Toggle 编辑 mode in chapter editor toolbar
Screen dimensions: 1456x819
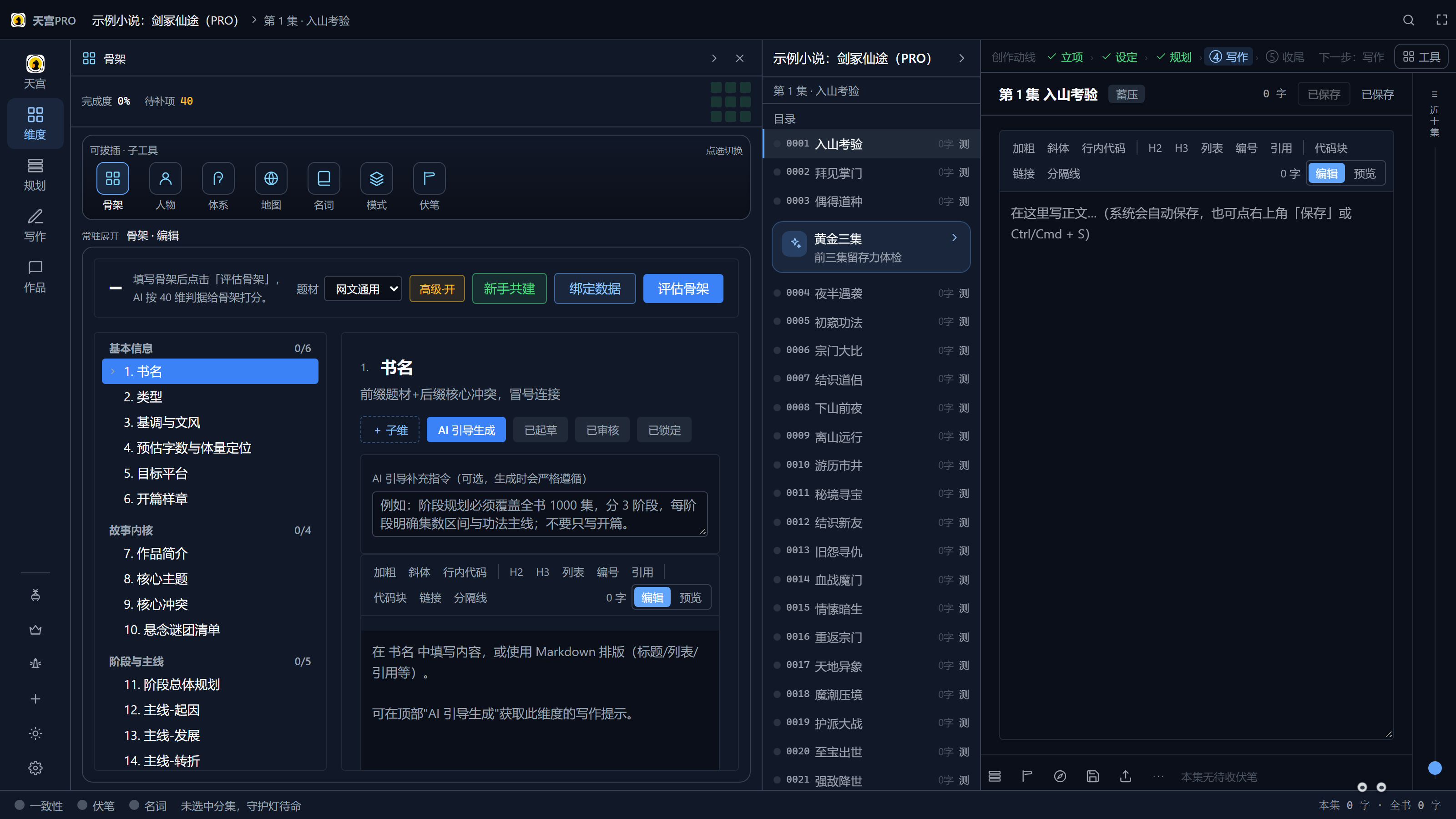point(1326,173)
